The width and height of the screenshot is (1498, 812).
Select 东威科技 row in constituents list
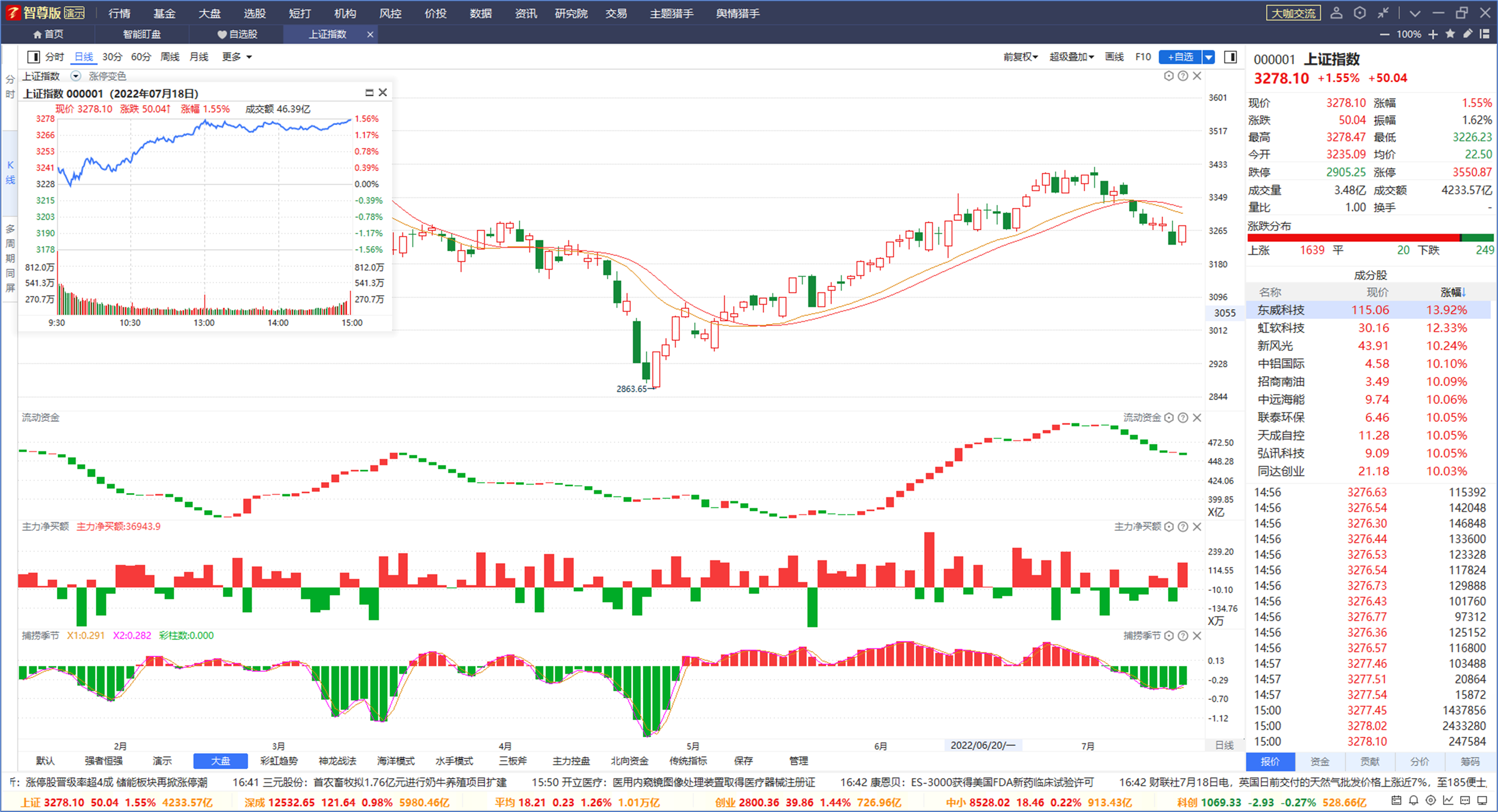pos(1368,310)
